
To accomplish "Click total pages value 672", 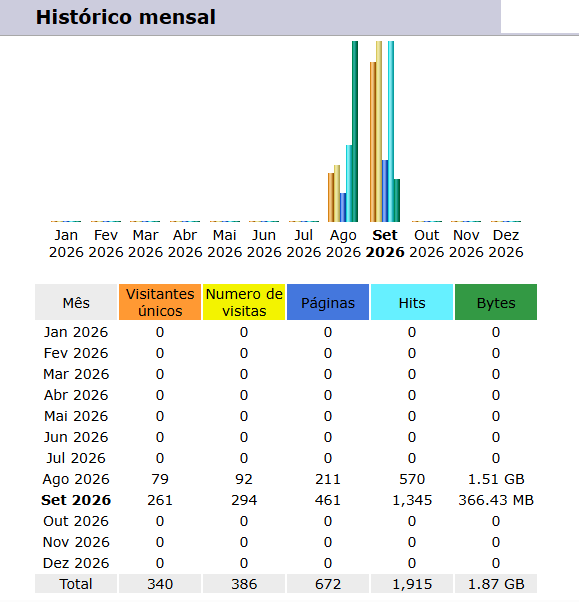I will click(x=328, y=584).
